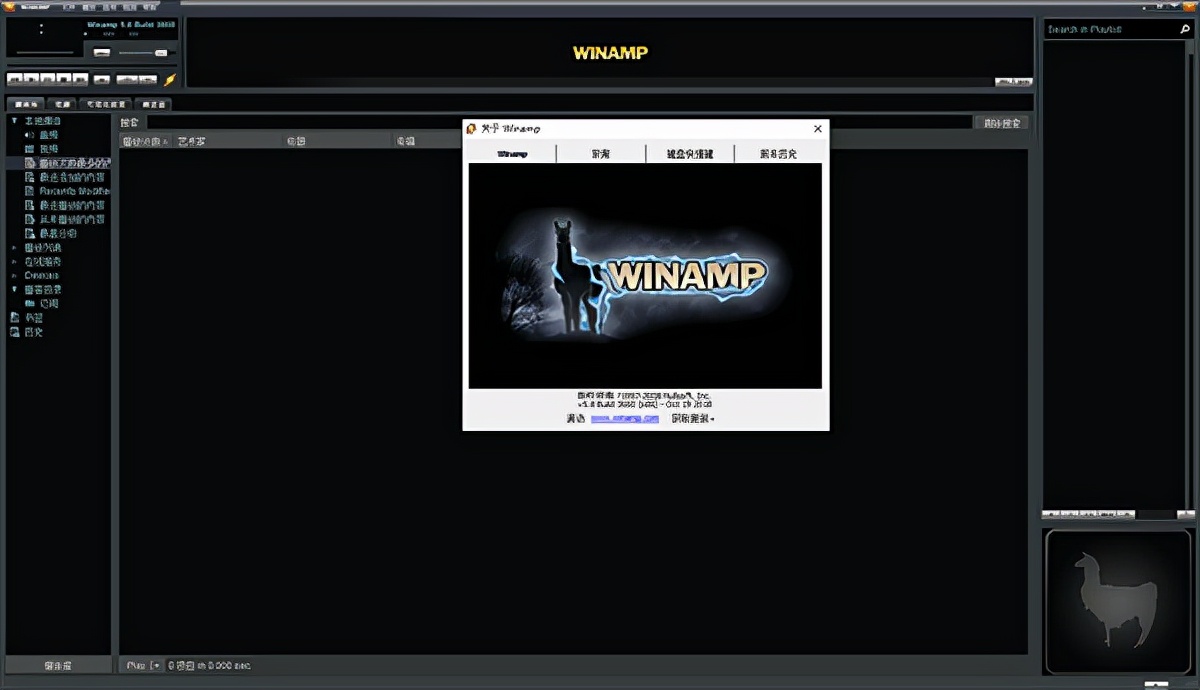Click the Previous track playback button

click(x=15, y=79)
